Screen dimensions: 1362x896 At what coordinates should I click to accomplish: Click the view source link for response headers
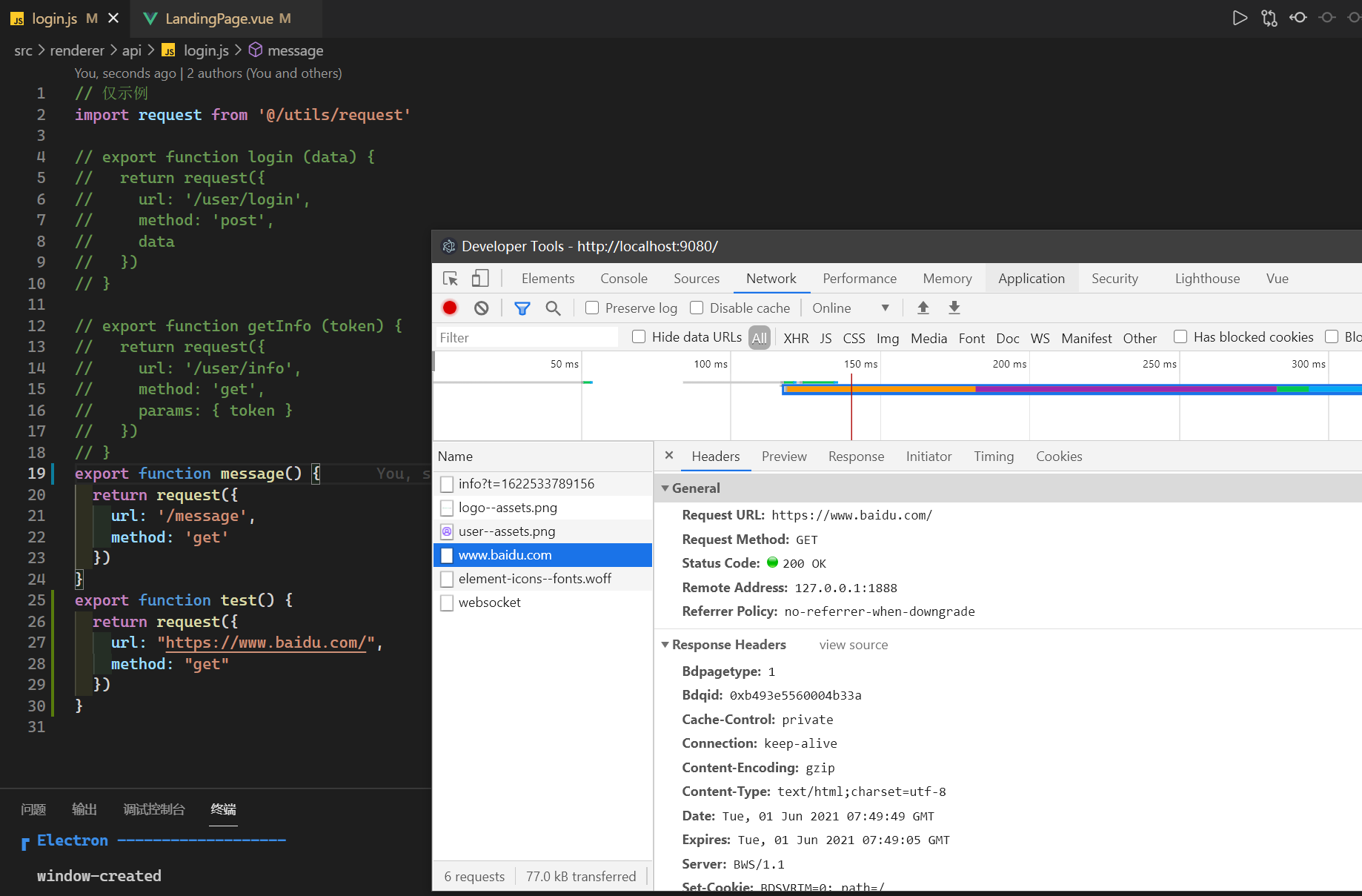point(853,644)
